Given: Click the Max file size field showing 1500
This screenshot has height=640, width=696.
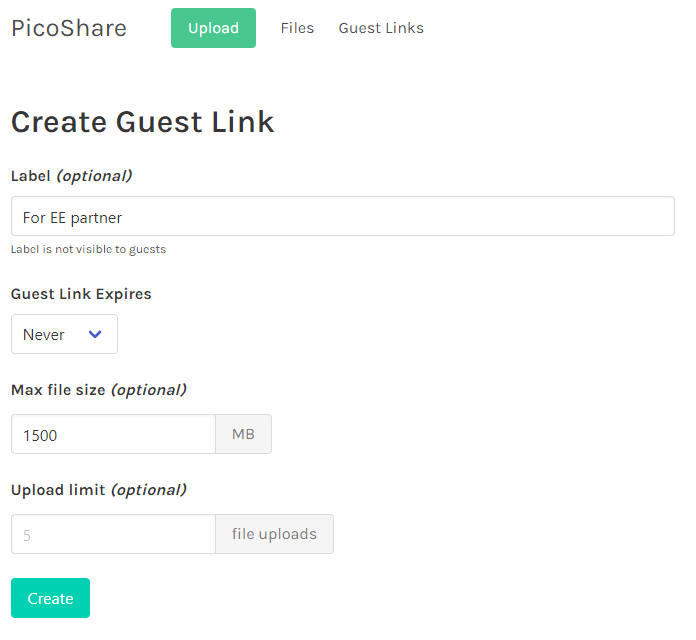Looking at the screenshot, I should (113, 434).
